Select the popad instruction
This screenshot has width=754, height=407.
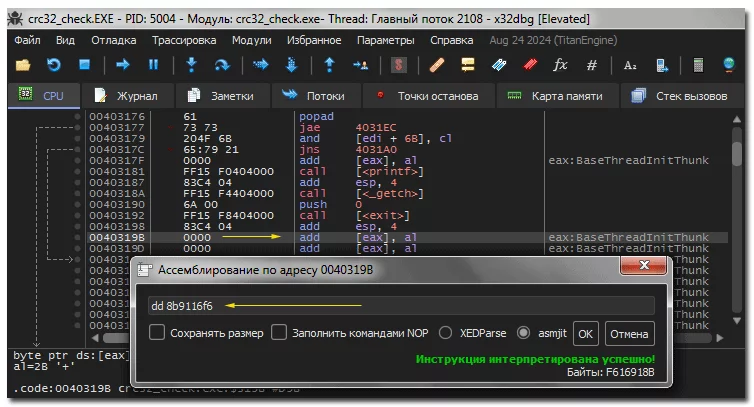tap(316, 116)
